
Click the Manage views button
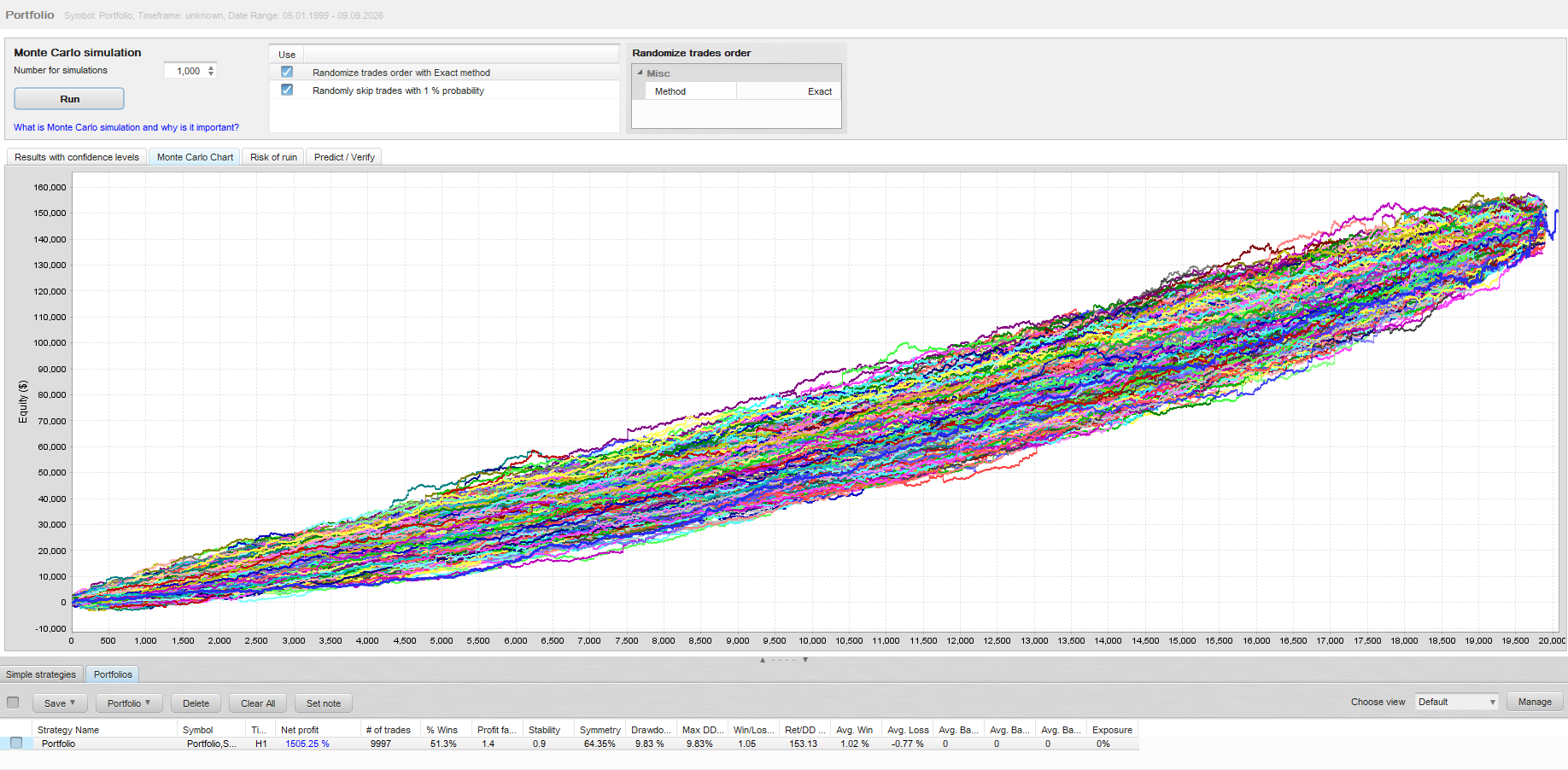pyautogui.click(x=1535, y=702)
